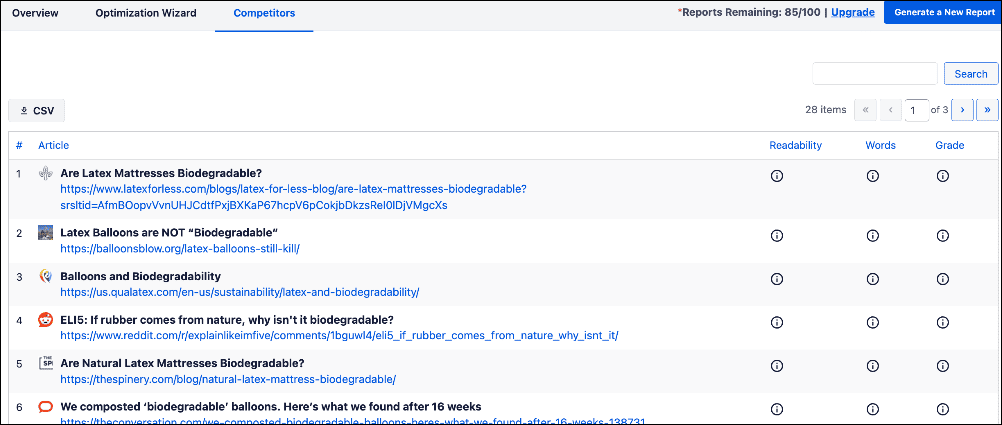Click Readability info icon for Latex Balloons NOT row

coord(777,236)
